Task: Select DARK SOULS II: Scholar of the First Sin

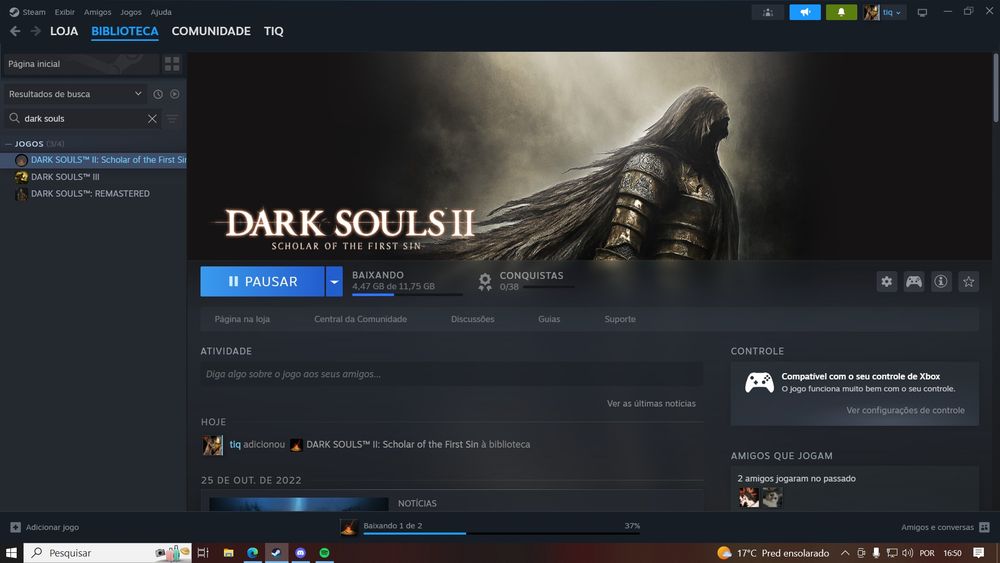Action: [93, 159]
